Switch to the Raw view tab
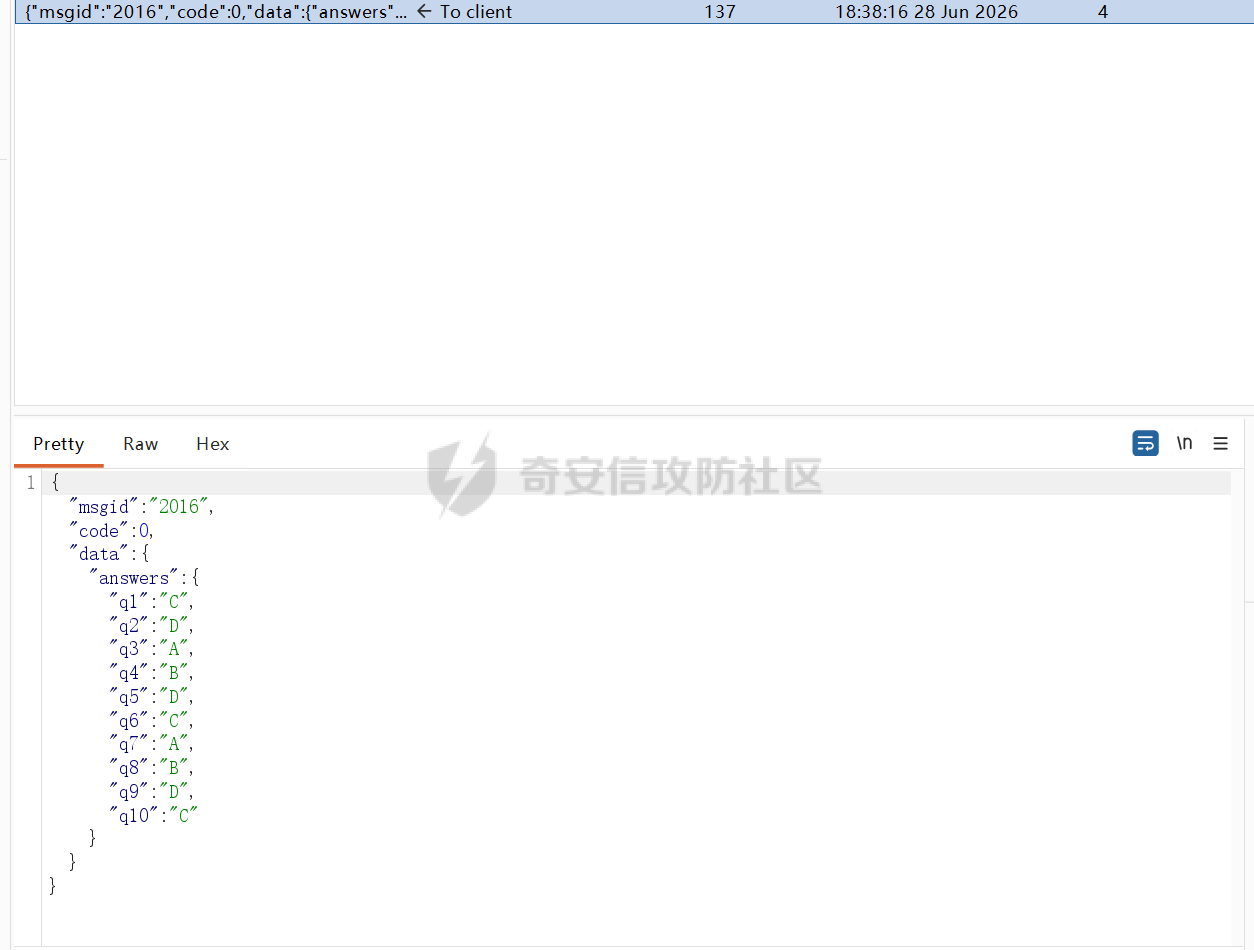Image resolution: width=1254 pixels, height=950 pixels. [141, 444]
